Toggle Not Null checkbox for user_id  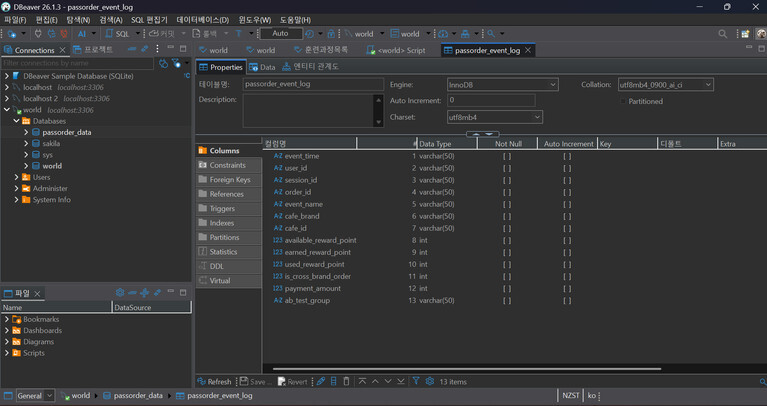click(507, 168)
